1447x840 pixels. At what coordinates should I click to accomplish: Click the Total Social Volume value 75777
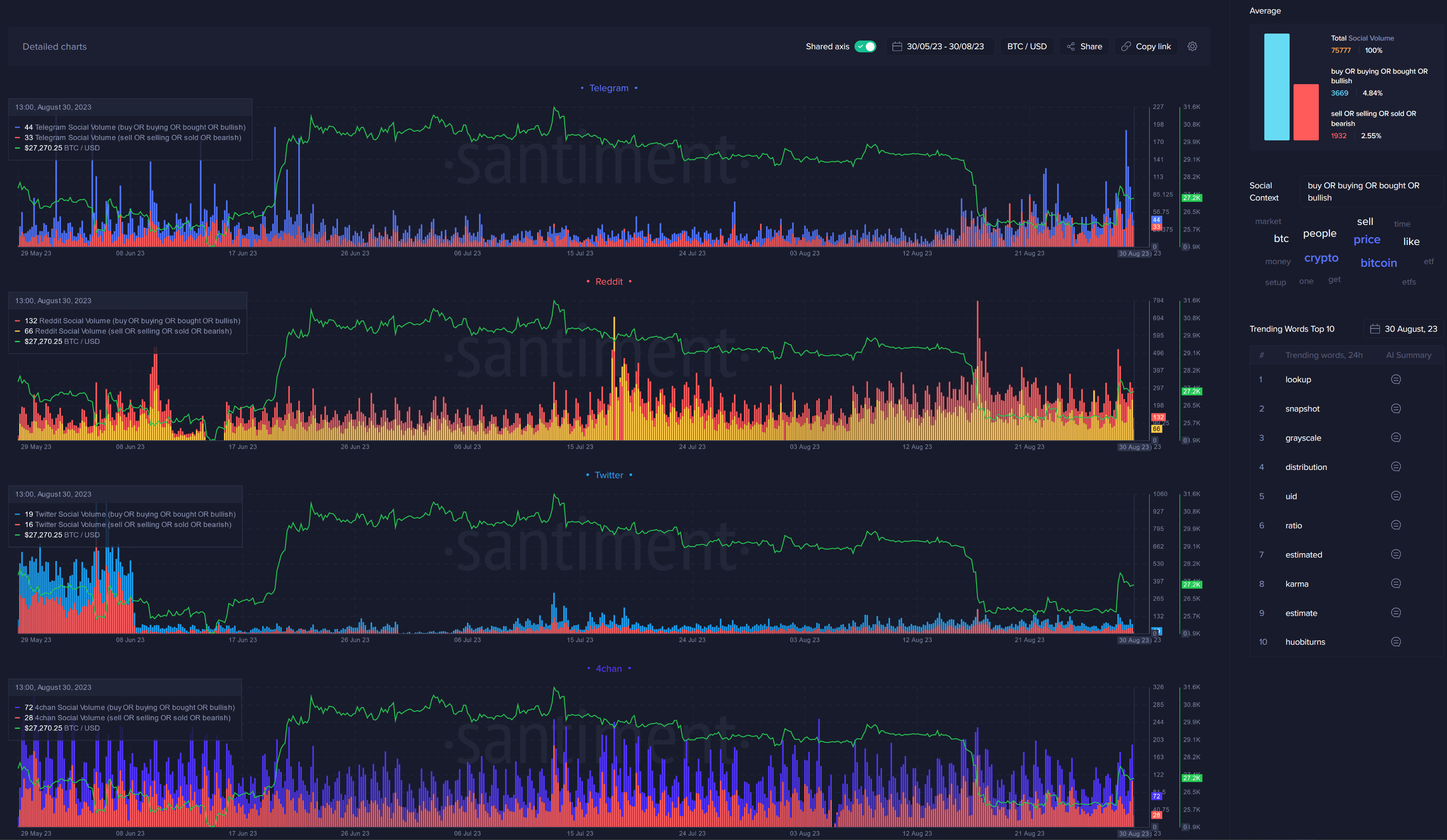[x=1341, y=51]
